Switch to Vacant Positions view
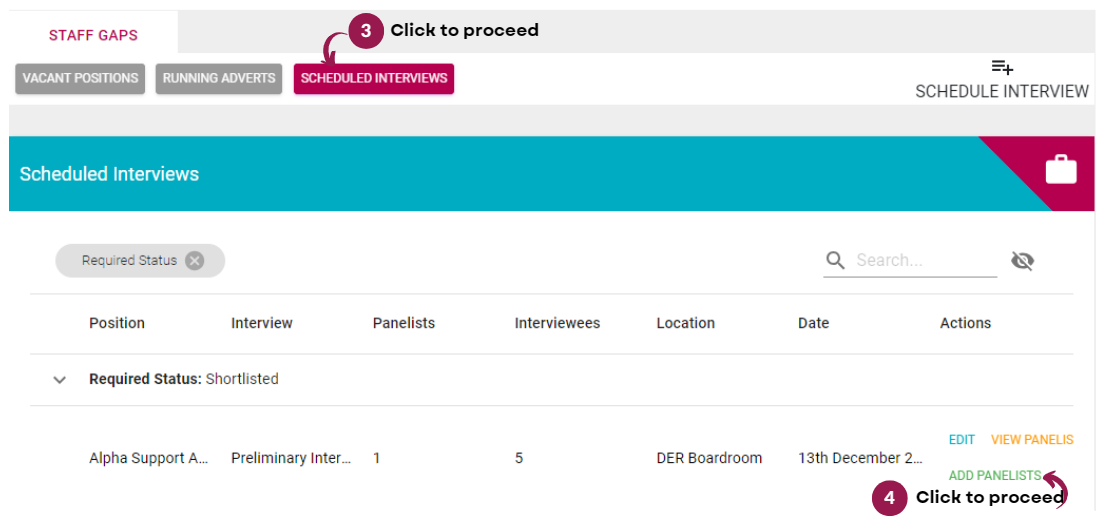The image size is (1099, 518). pos(80,79)
